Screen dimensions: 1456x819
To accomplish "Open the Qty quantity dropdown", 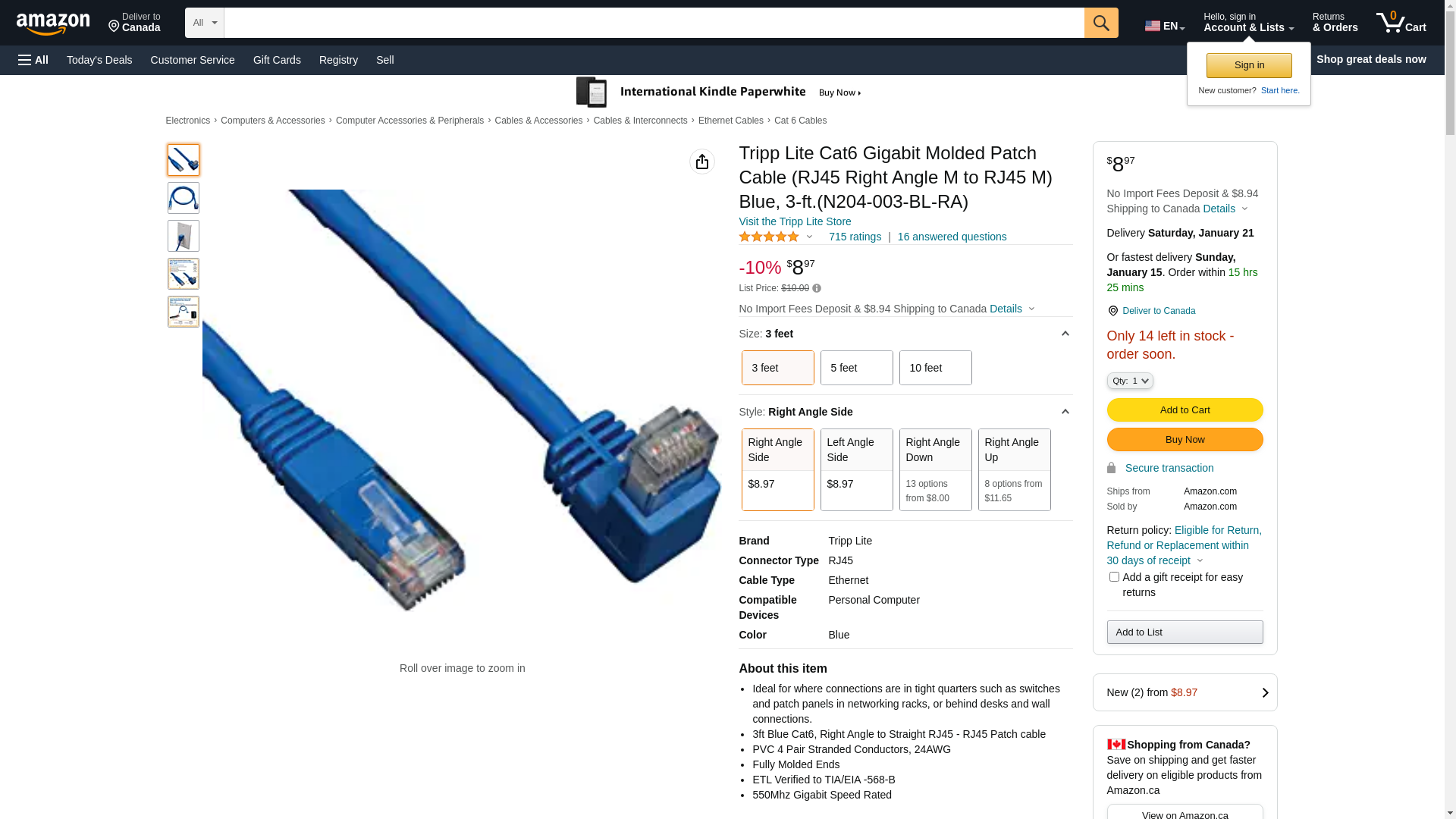I will pyautogui.click(x=1130, y=381).
